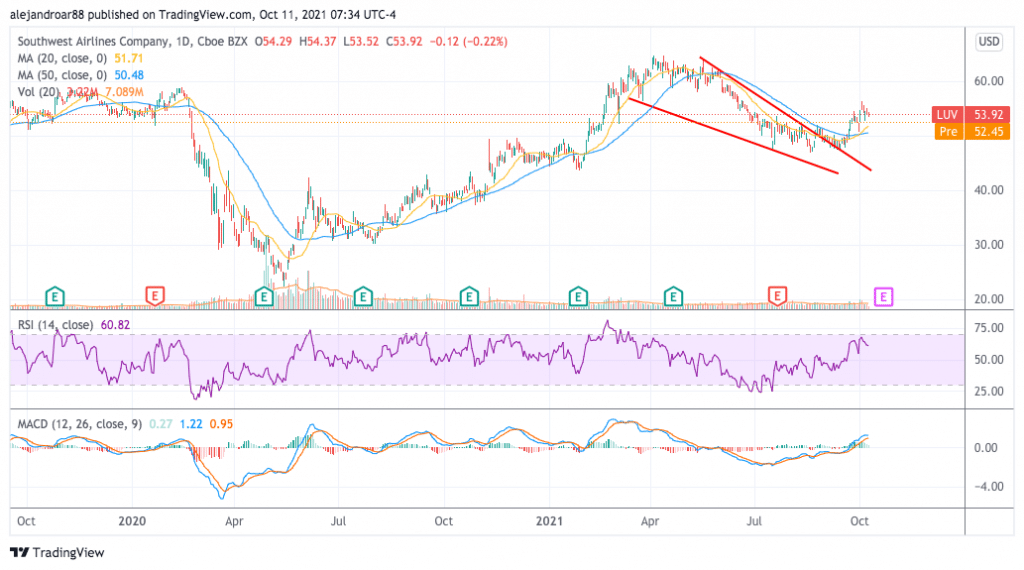Click the MACD signal value 0.95
Image resolution: width=1024 pixels, height=570 pixels.
point(221,424)
